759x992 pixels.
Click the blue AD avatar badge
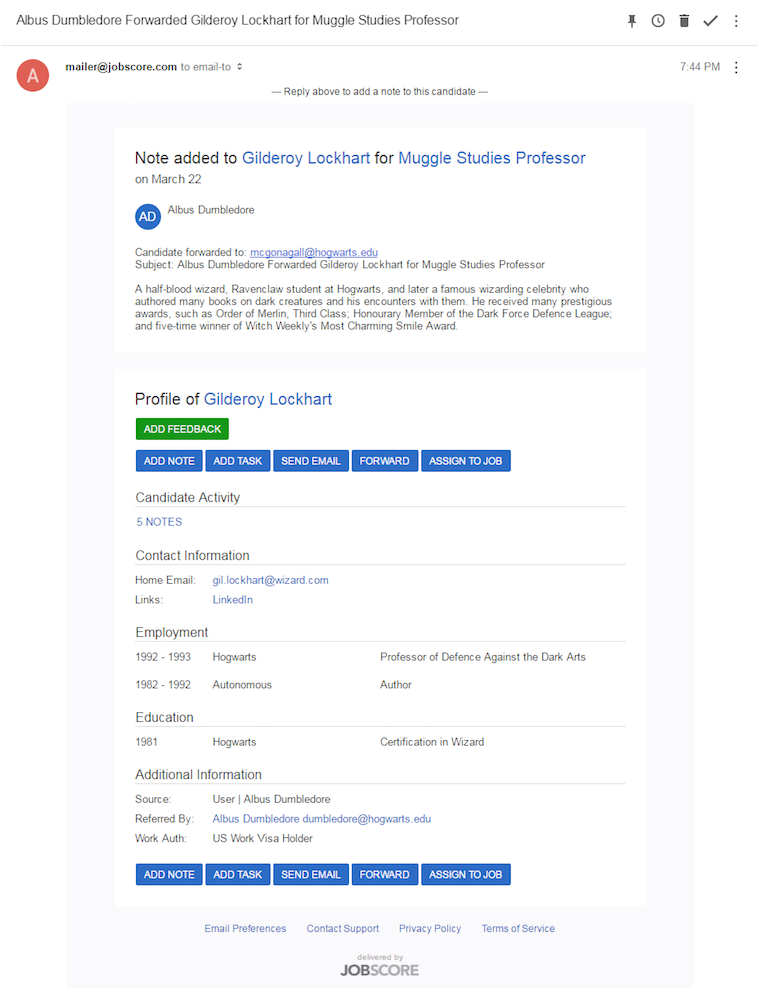(147, 216)
